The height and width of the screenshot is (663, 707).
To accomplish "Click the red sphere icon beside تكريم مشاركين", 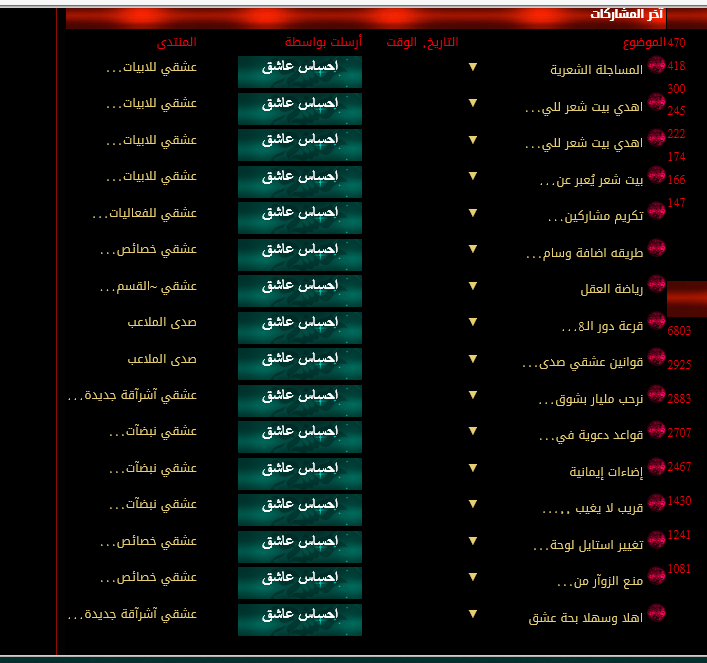I will click(656, 211).
